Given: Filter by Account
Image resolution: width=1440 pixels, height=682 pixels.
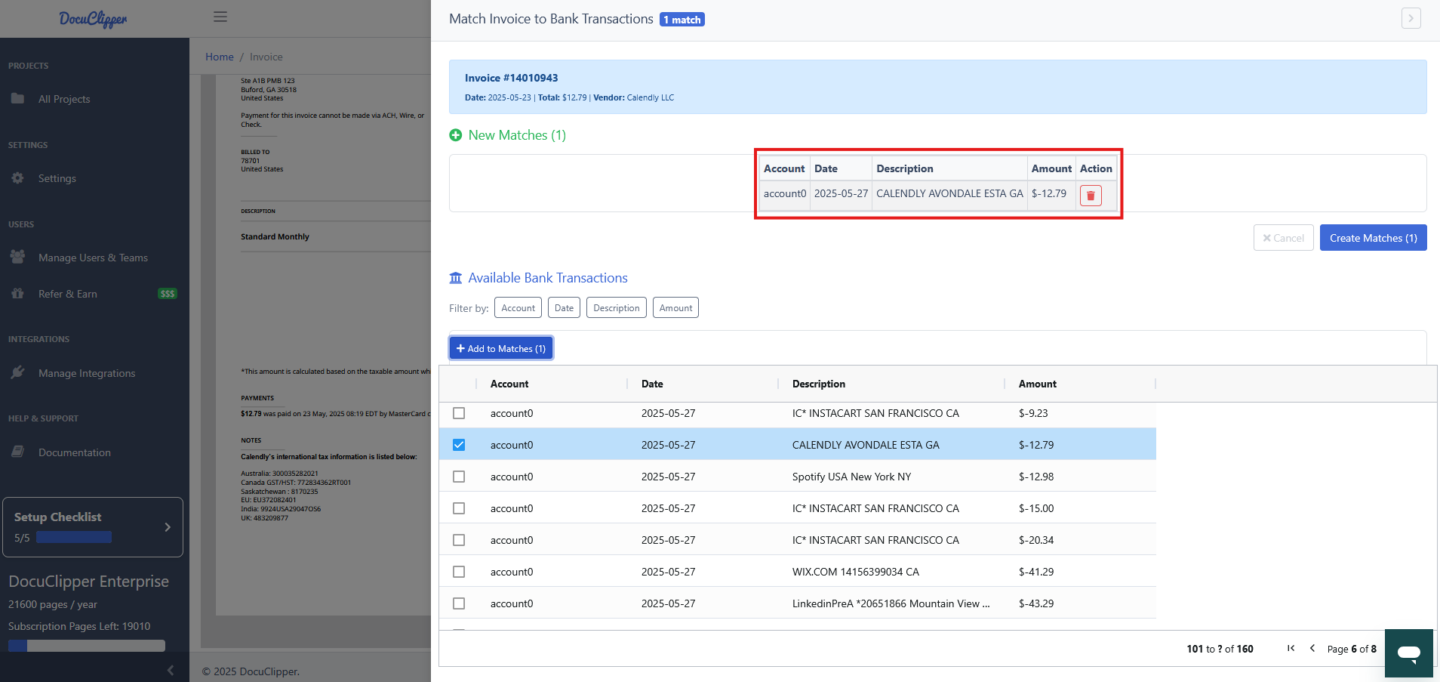Looking at the screenshot, I should click(518, 308).
